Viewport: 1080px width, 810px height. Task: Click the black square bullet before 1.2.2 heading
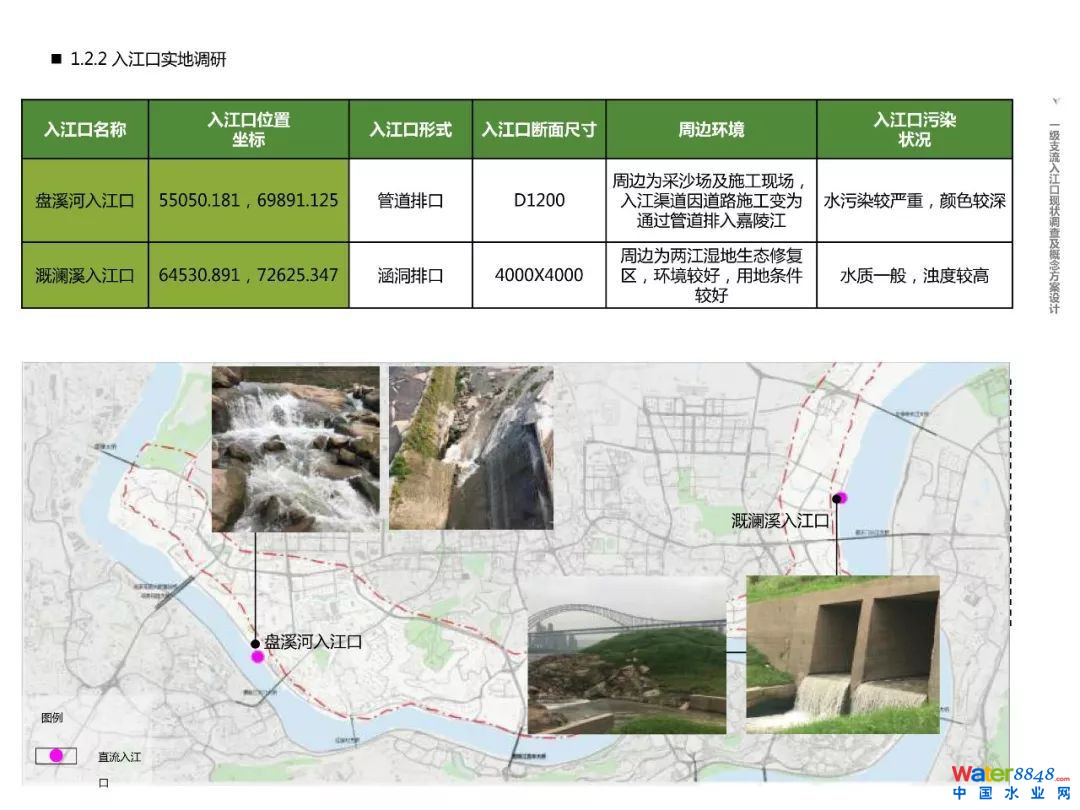pos(56,59)
